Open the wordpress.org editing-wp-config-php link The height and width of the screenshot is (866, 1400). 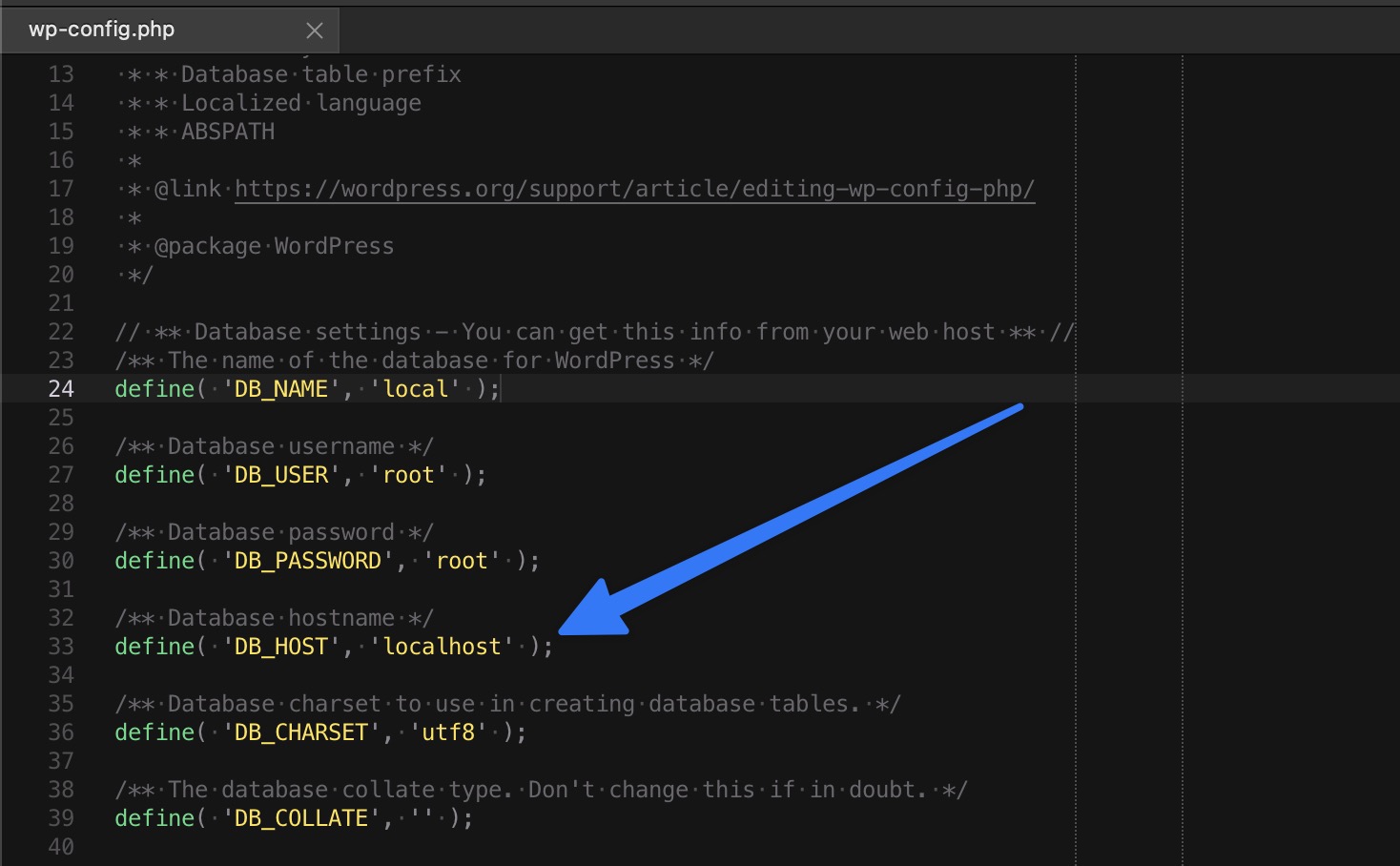click(634, 189)
